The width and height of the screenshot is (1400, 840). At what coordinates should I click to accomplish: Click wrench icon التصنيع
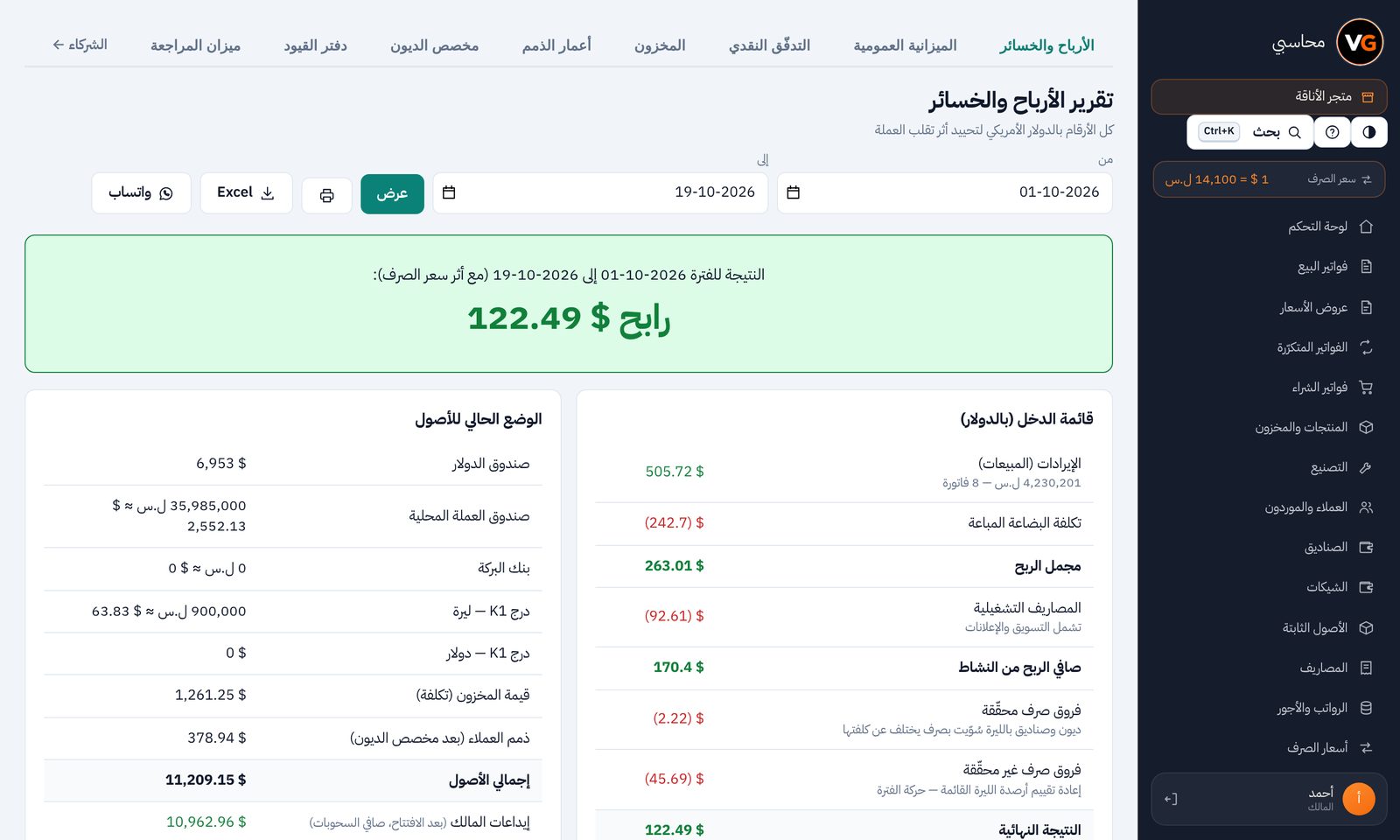click(x=1366, y=467)
